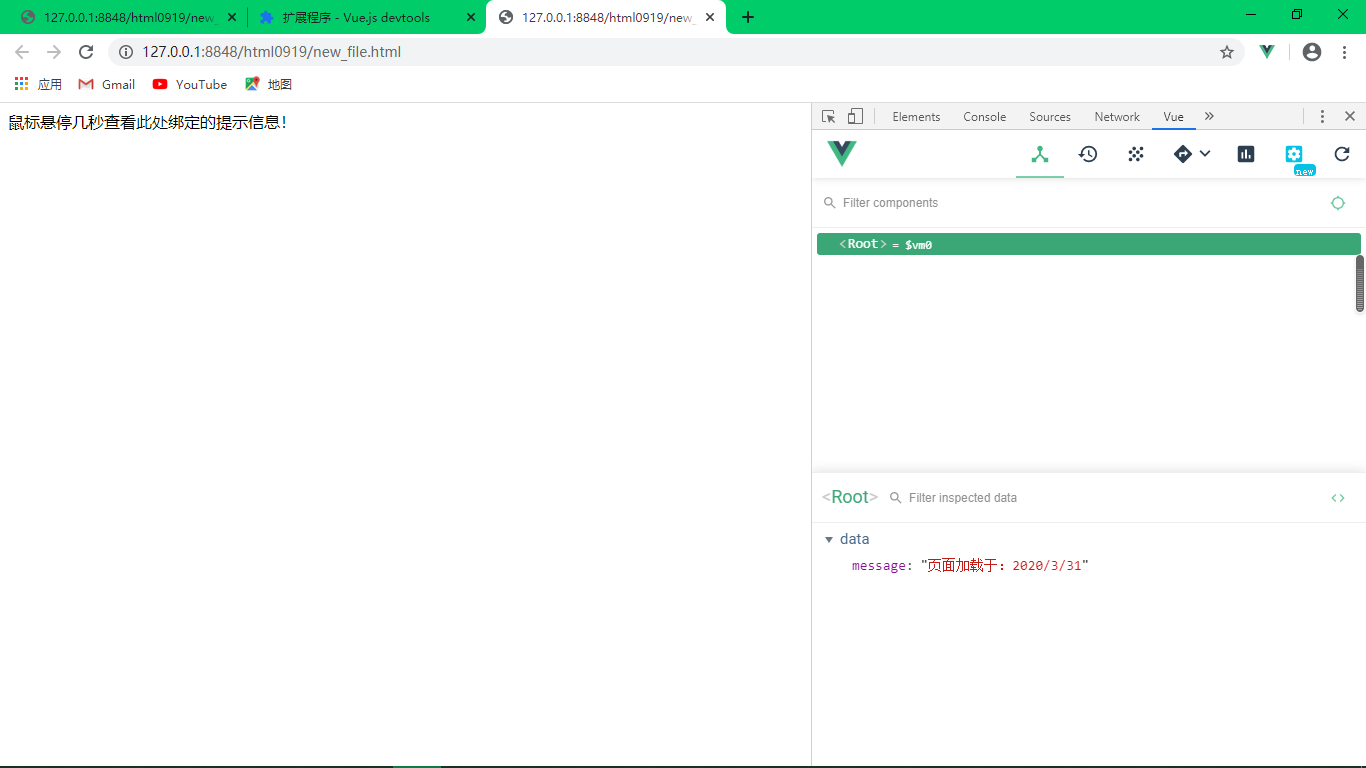Open the Vuex store dots icon
Viewport: 1366px width, 768px height.
[1136, 153]
